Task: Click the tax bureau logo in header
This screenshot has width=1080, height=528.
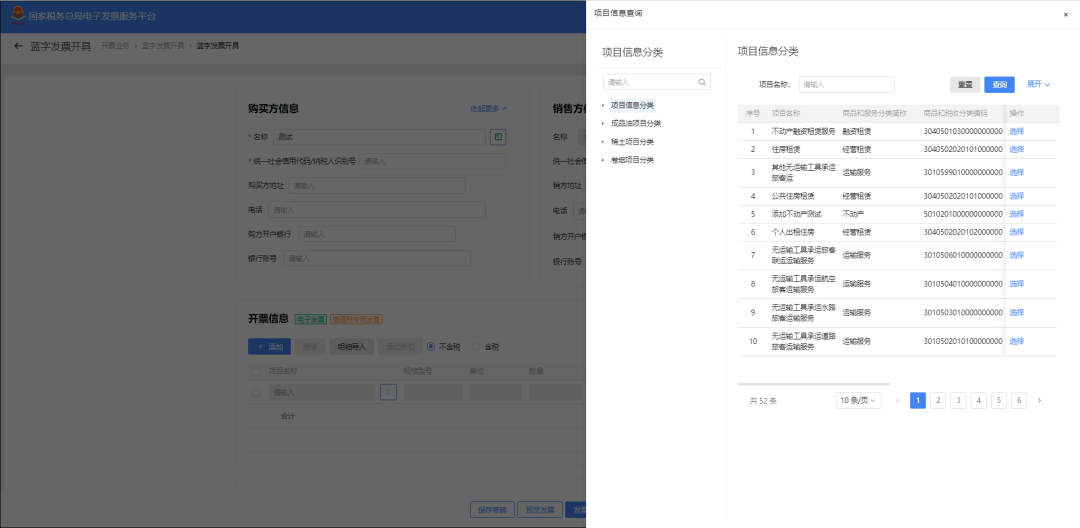Action: pos(17,16)
